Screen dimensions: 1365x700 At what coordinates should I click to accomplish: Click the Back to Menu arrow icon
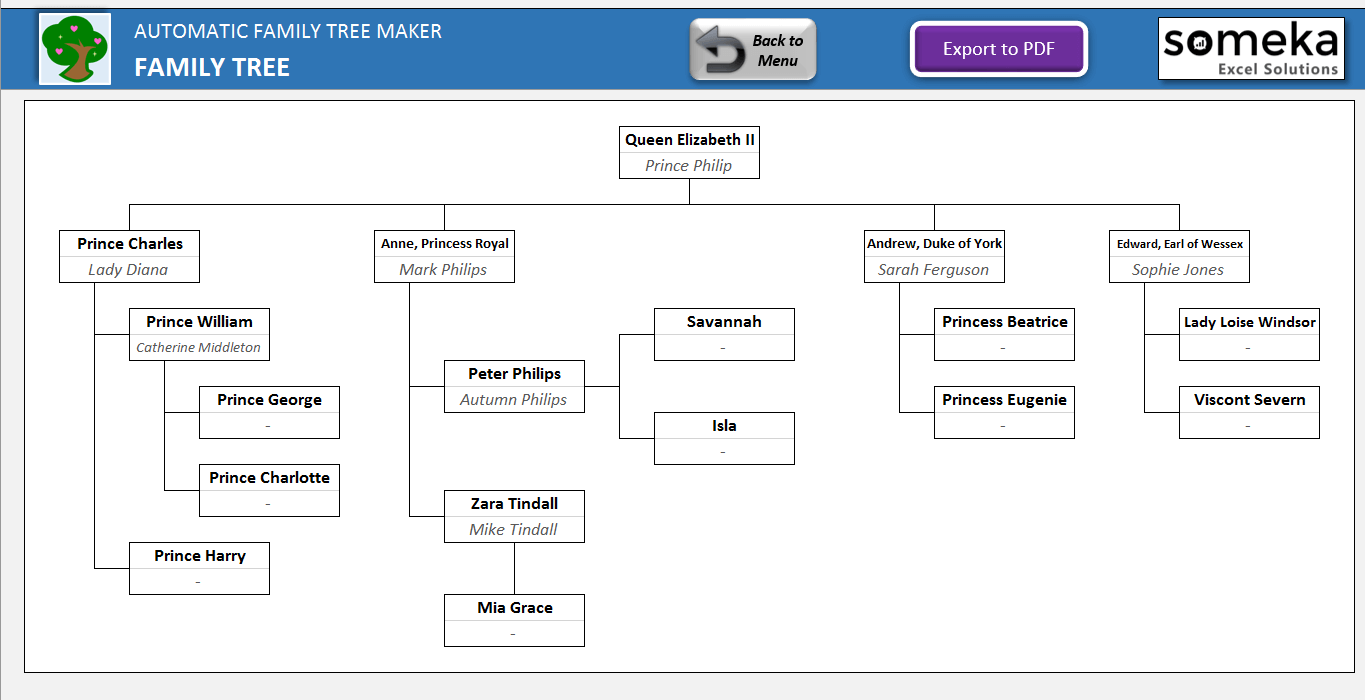pos(720,47)
